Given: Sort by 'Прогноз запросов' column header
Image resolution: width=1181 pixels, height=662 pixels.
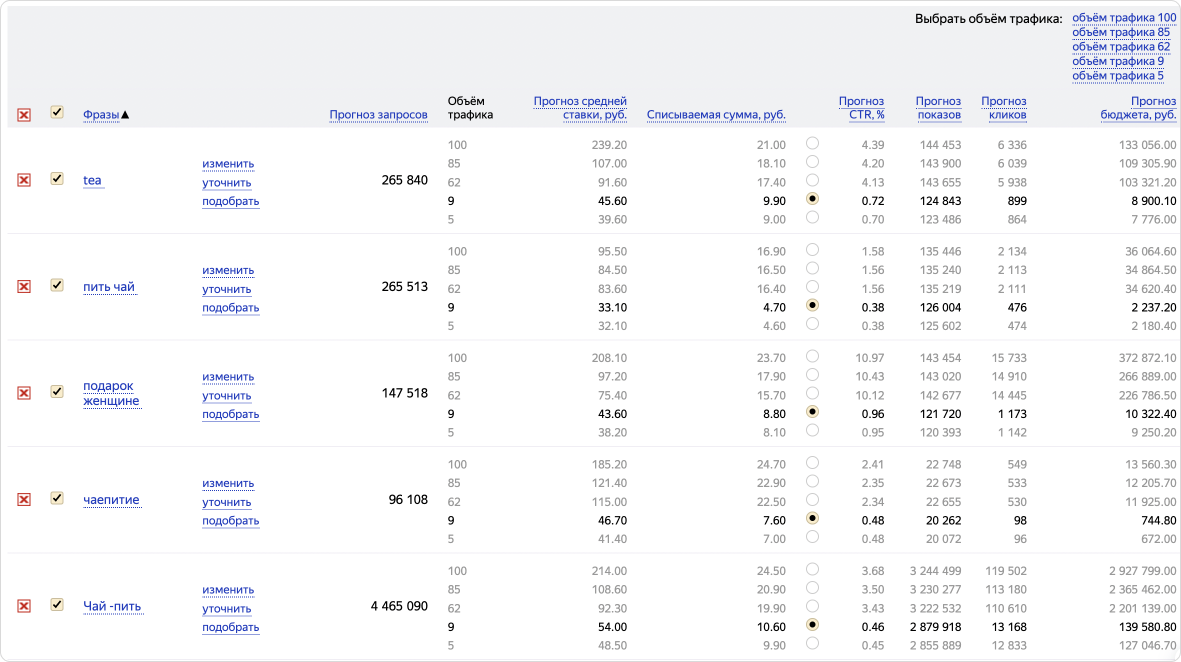Looking at the screenshot, I should [378, 115].
